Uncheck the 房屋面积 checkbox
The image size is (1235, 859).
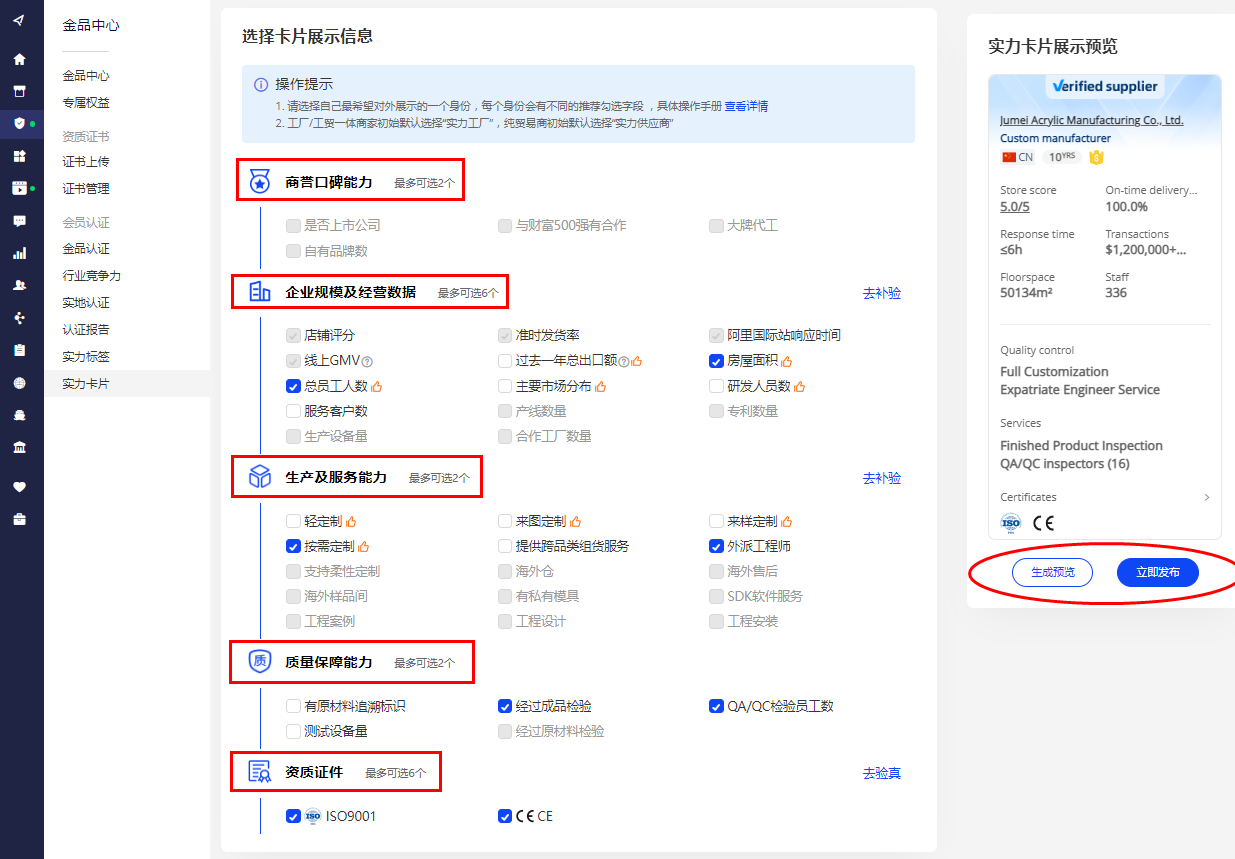click(716, 361)
